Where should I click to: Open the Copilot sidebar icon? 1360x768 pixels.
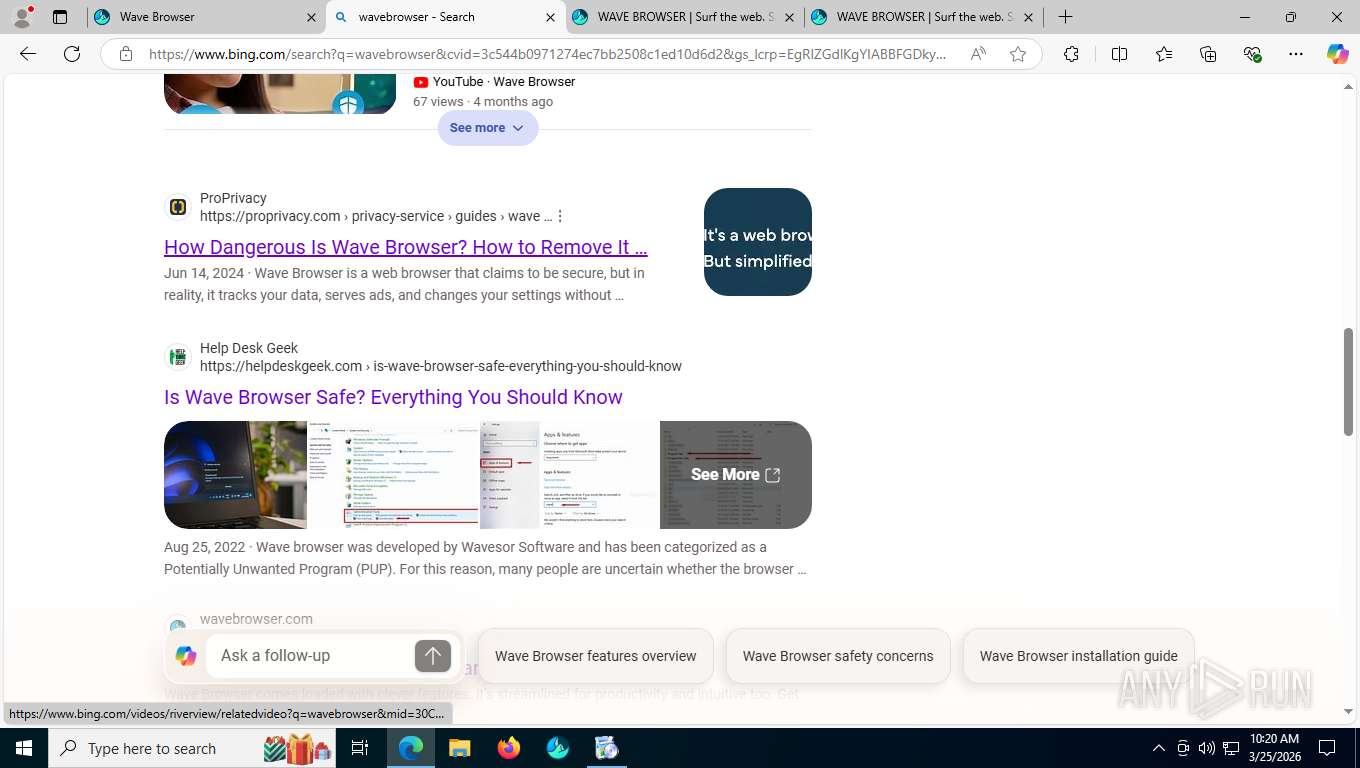point(1338,54)
